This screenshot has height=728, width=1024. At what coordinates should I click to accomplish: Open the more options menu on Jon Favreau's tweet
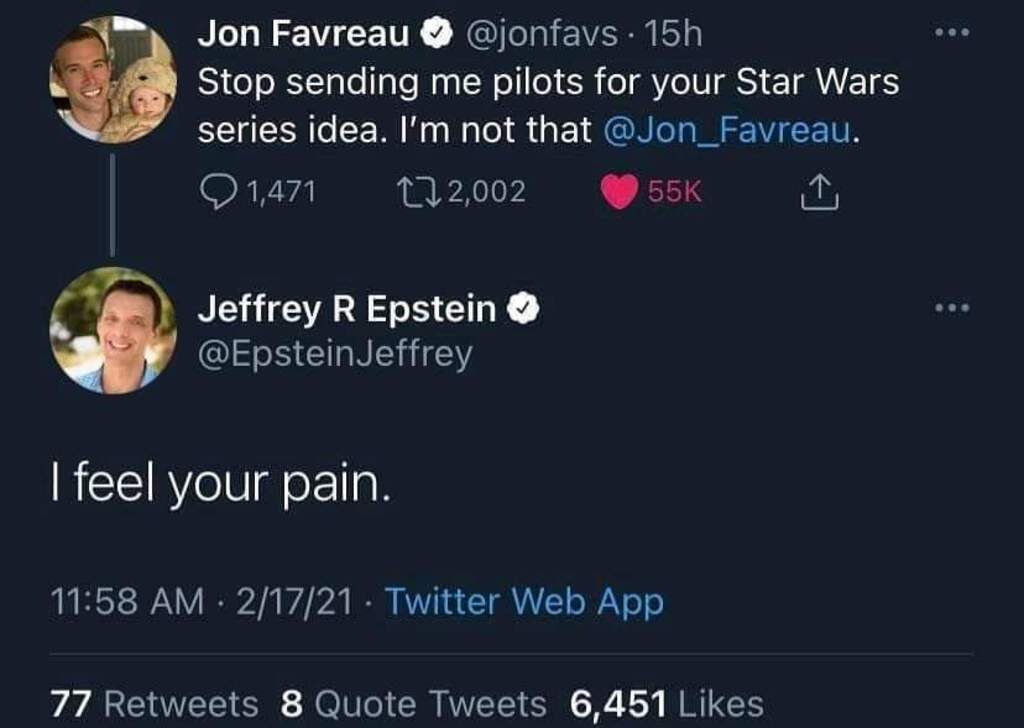click(x=953, y=33)
